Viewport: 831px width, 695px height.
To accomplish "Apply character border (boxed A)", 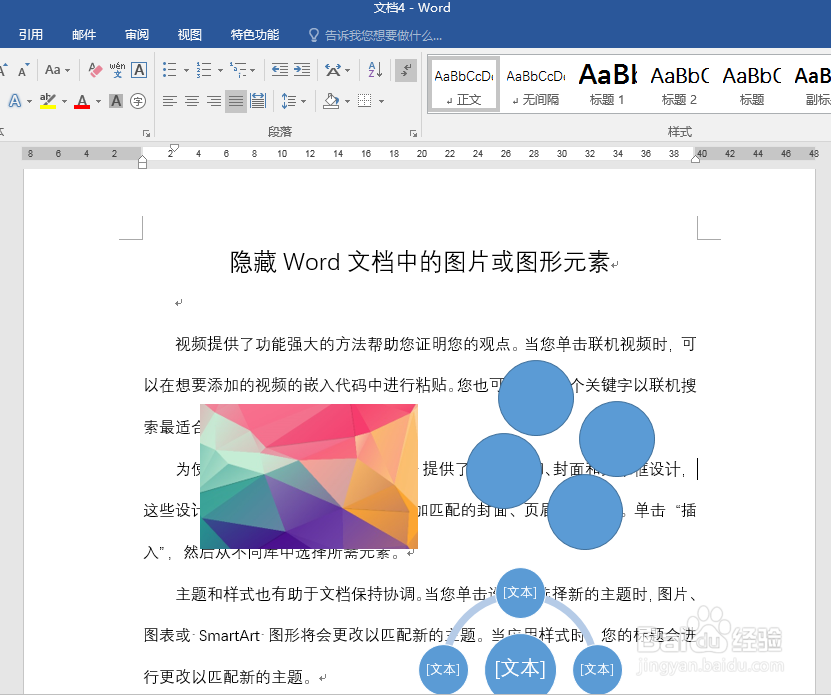I will 139,70.
